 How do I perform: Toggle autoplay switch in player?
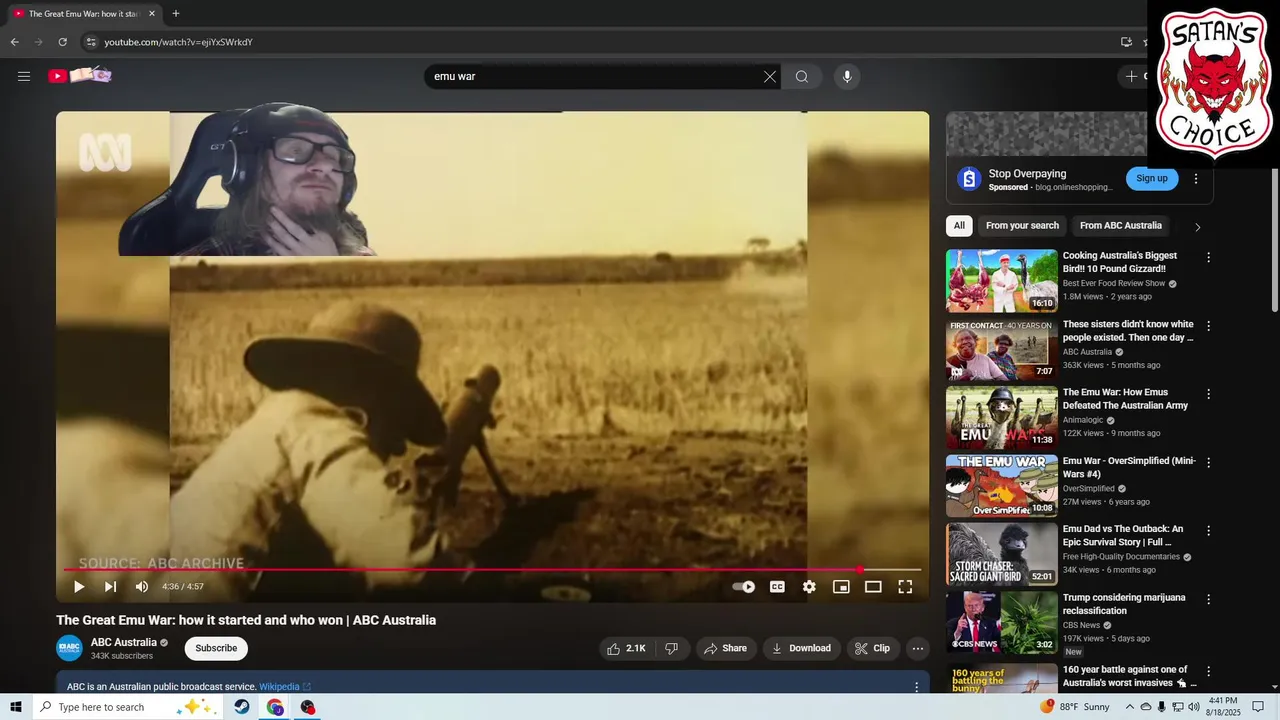point(744,587)
